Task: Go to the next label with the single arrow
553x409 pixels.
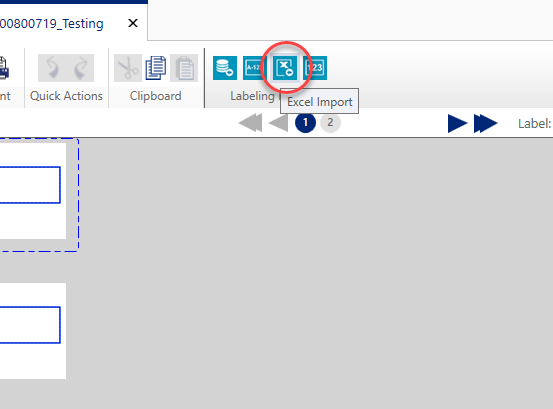Action: pyautogui.click(x=457, y=123)
